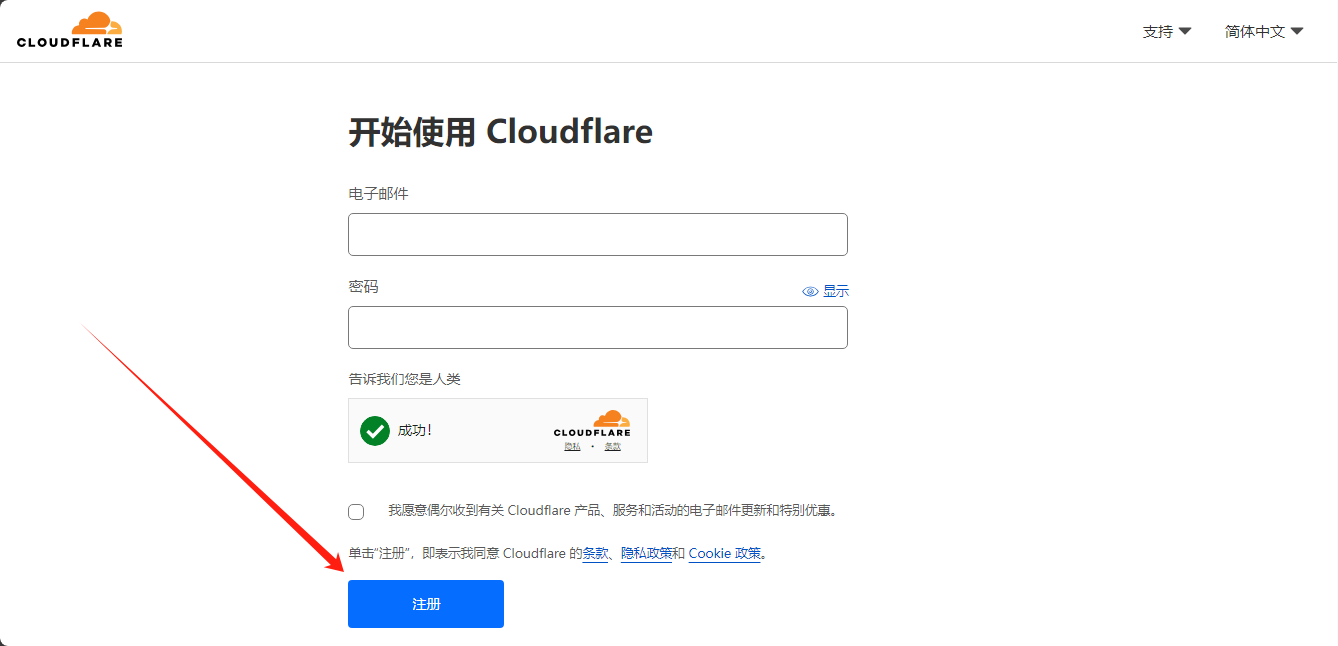Focus the 电子邮件 input field
Screen dimensions: 1338x646
click(x=597, y=235)
